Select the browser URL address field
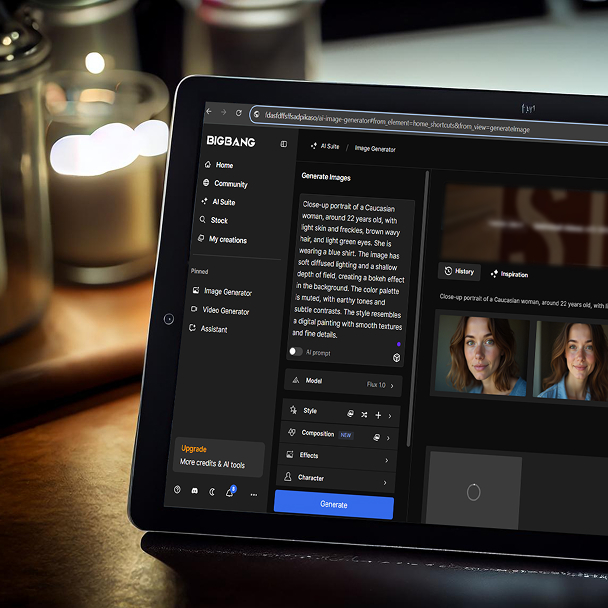The width and height of the screenshot is (608, 608). point(428,122)
